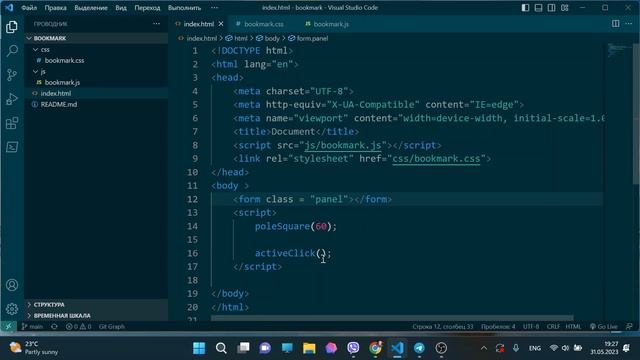Viewport: 640px width, 360px height.
Task: Open the Run and Debug view
Action: point(12,99)
